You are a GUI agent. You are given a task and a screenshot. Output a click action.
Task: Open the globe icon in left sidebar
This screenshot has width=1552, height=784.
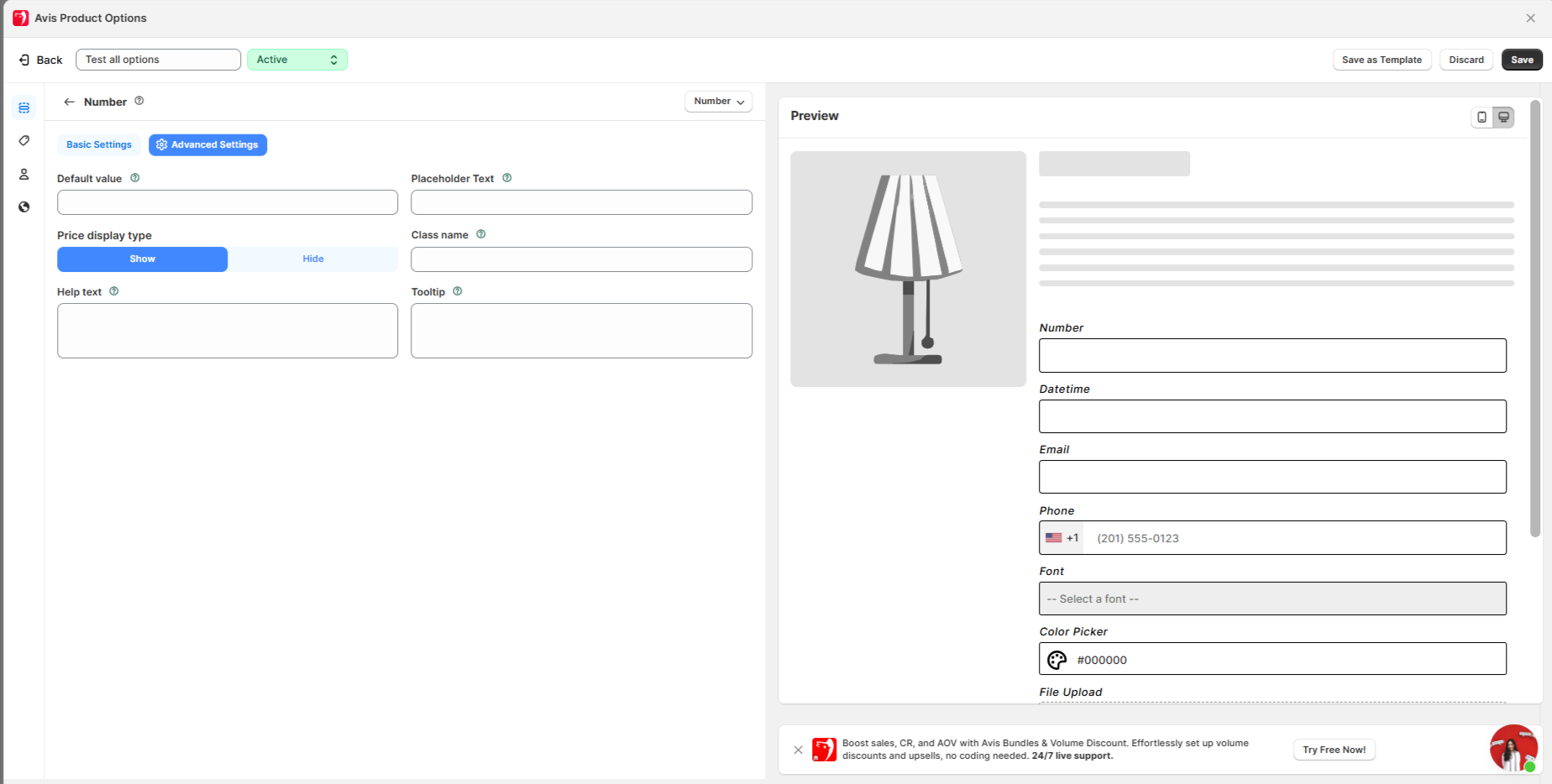(x=24, y=207)
